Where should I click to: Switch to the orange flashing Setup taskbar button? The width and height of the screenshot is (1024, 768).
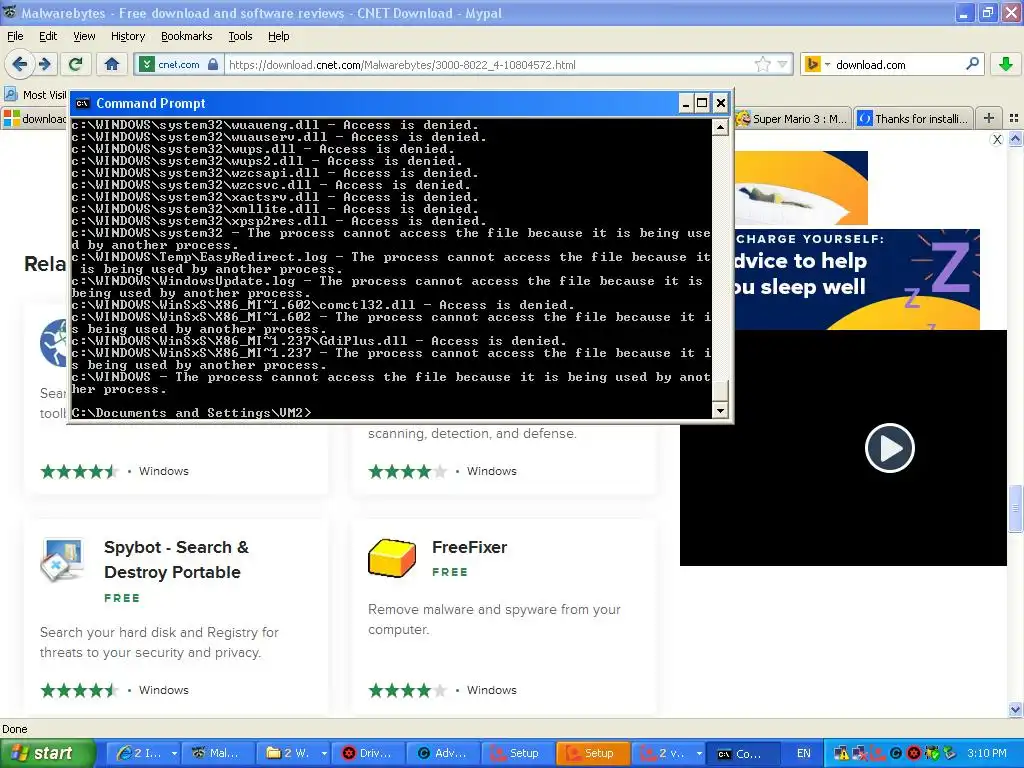592,753
